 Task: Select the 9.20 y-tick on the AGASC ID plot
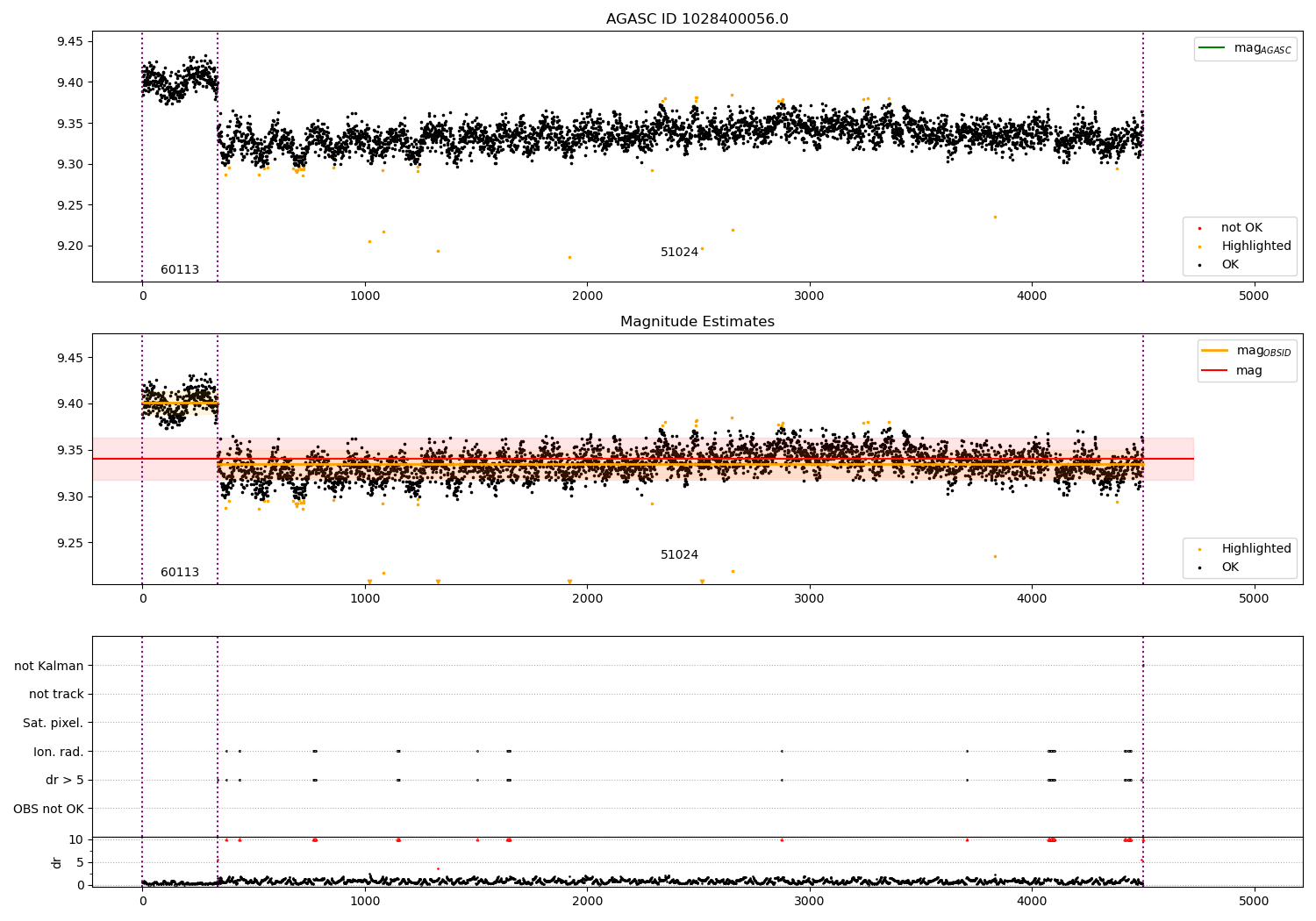pos(70,246)
